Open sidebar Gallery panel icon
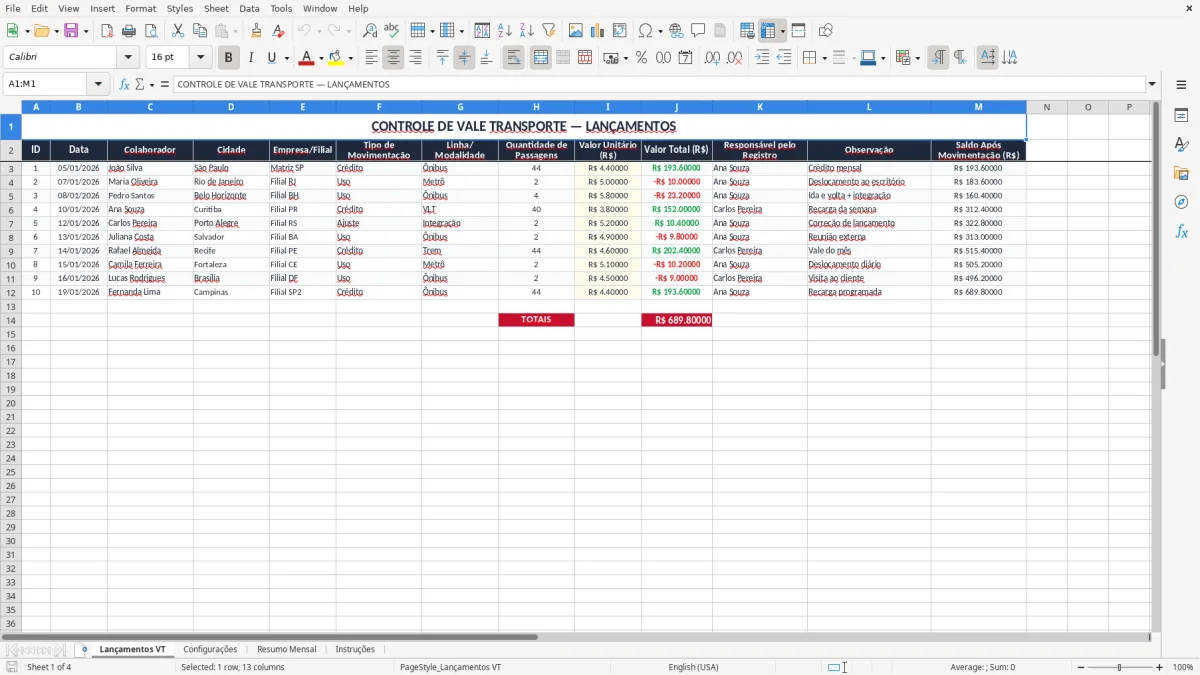The width and height of the screenshot is (1200, 675). coord(1182,174)
